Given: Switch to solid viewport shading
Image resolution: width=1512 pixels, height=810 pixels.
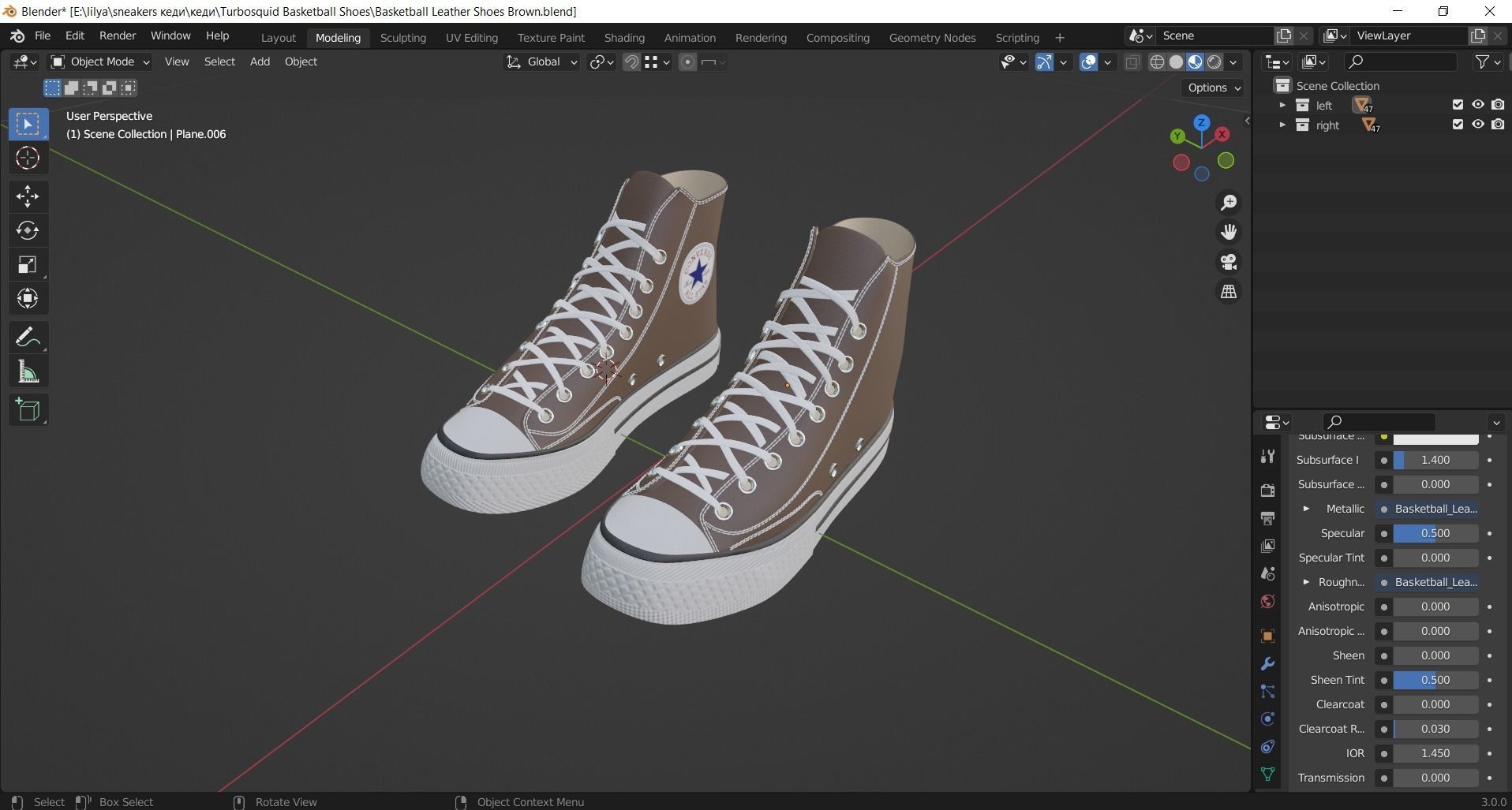Looking at the screenshot, I should coord(1176,62).
